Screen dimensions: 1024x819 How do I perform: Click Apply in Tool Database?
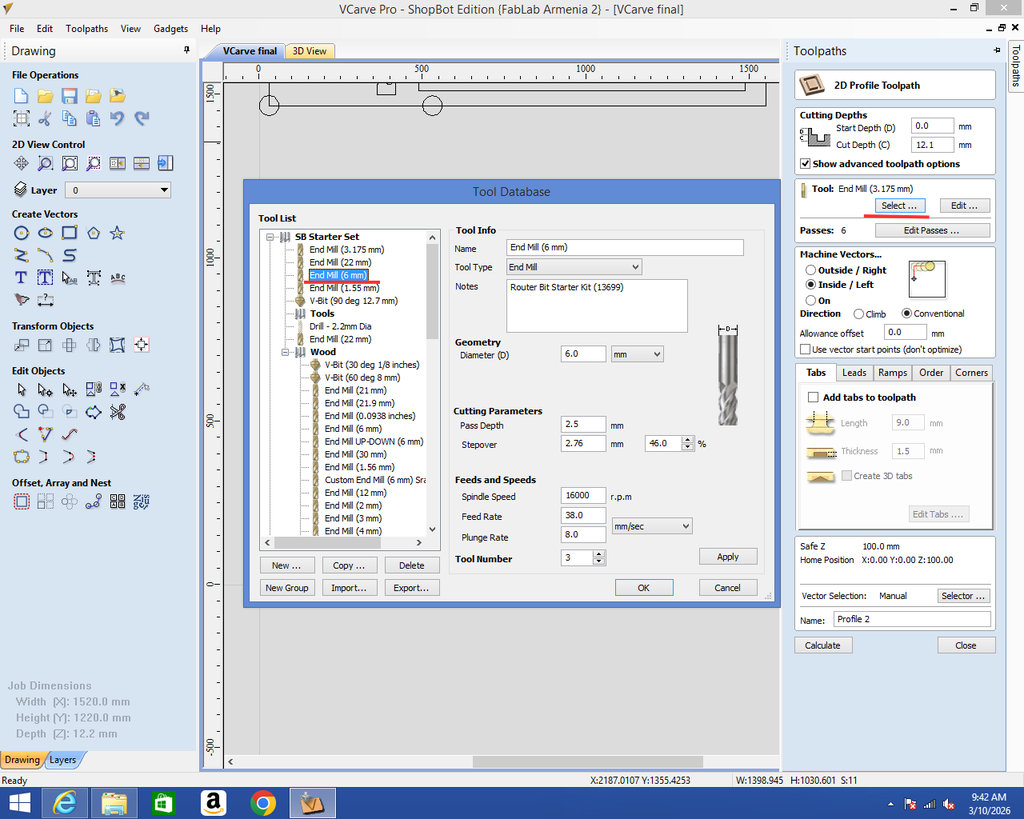pyautogui.click(x=728, y=556)
